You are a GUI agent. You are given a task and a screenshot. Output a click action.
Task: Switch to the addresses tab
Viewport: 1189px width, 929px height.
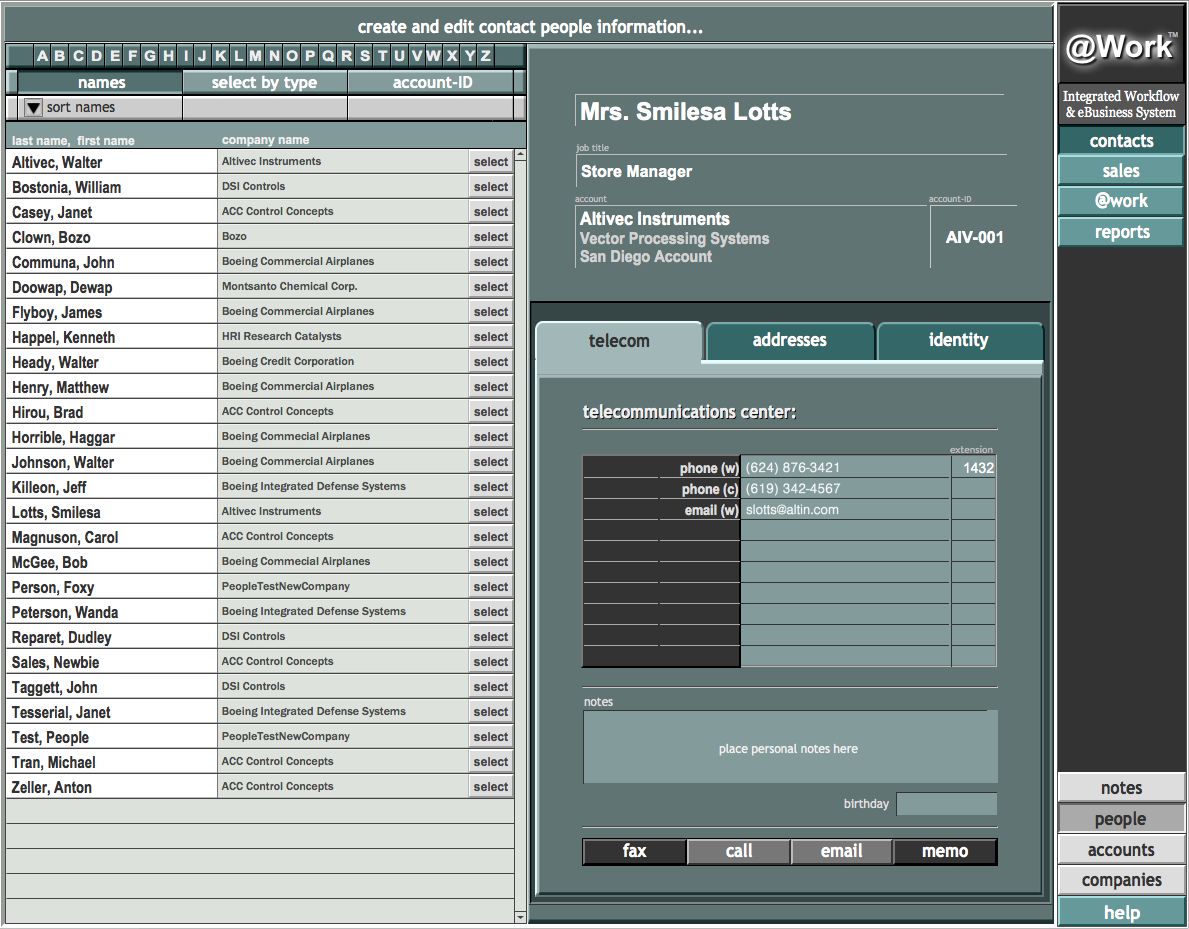[x=789, y=341]
